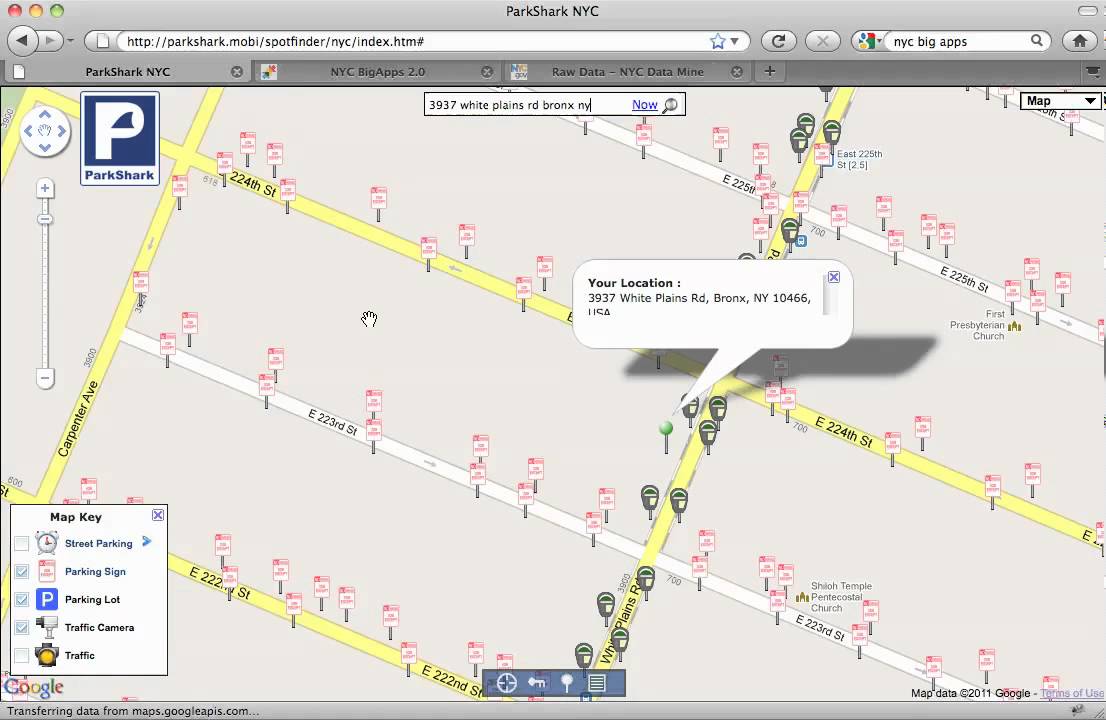This screenshot has width=1106, height=720.
Task: Pan the map right with the arrow
Action: click(x=61, y=130)
